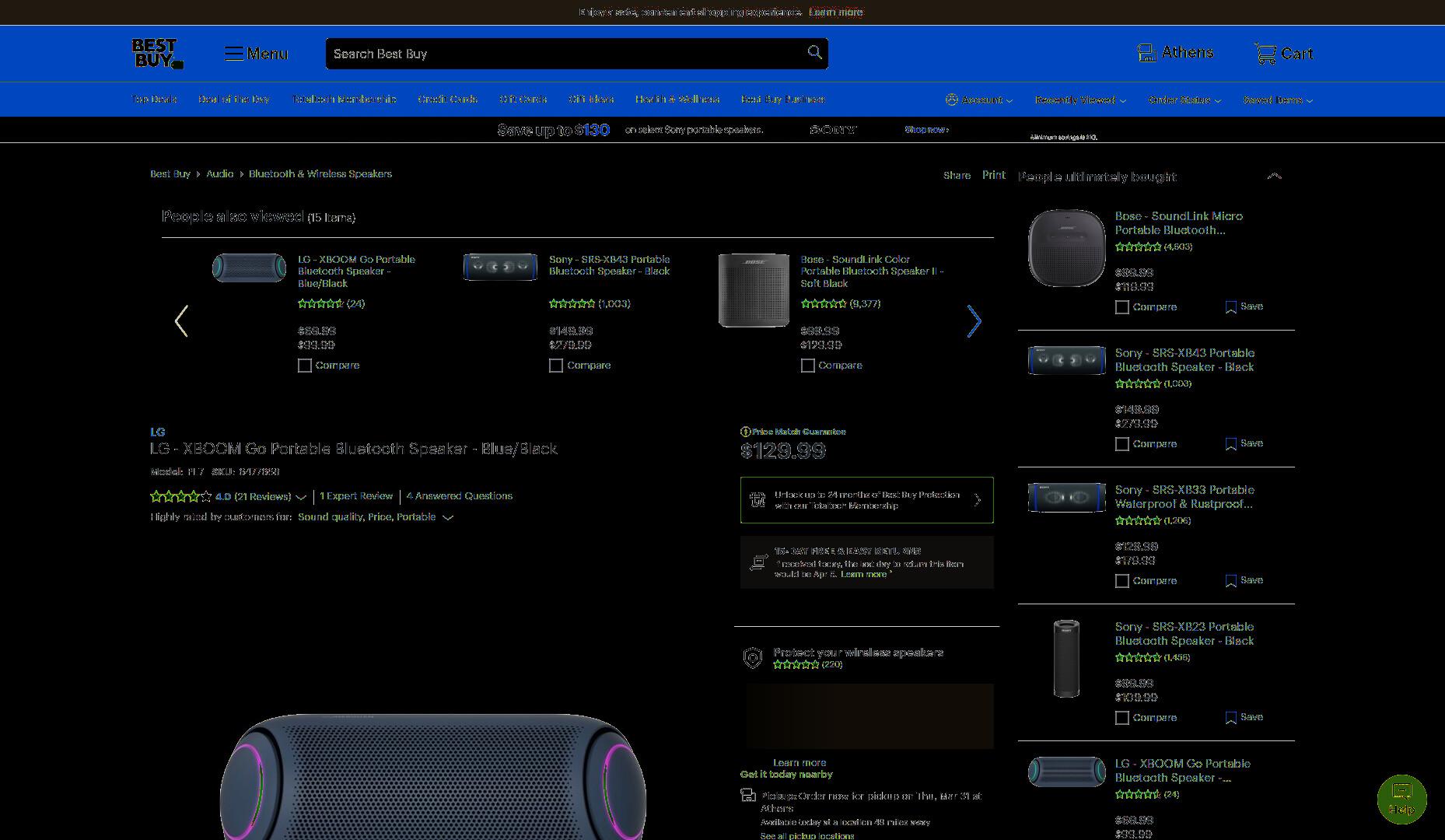Open Best Buy Business nav item

[782, 99]
